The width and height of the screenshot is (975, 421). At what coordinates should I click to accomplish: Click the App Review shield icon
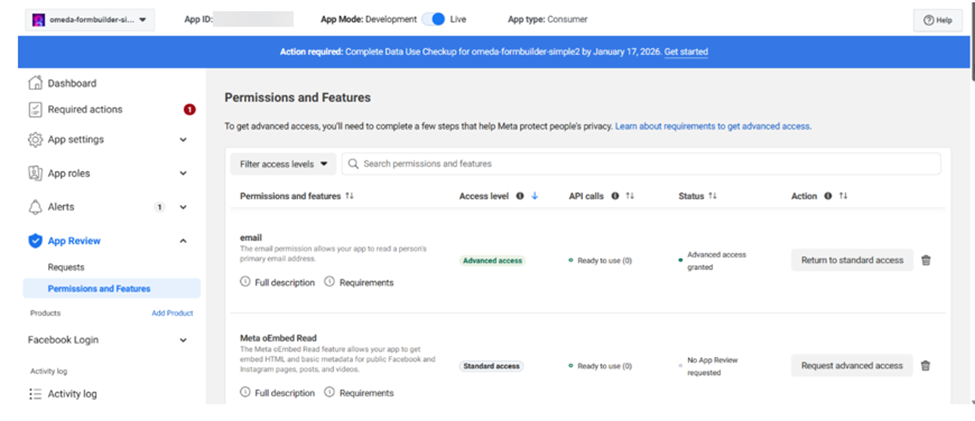pyautogui.click(x=36, y=241)
